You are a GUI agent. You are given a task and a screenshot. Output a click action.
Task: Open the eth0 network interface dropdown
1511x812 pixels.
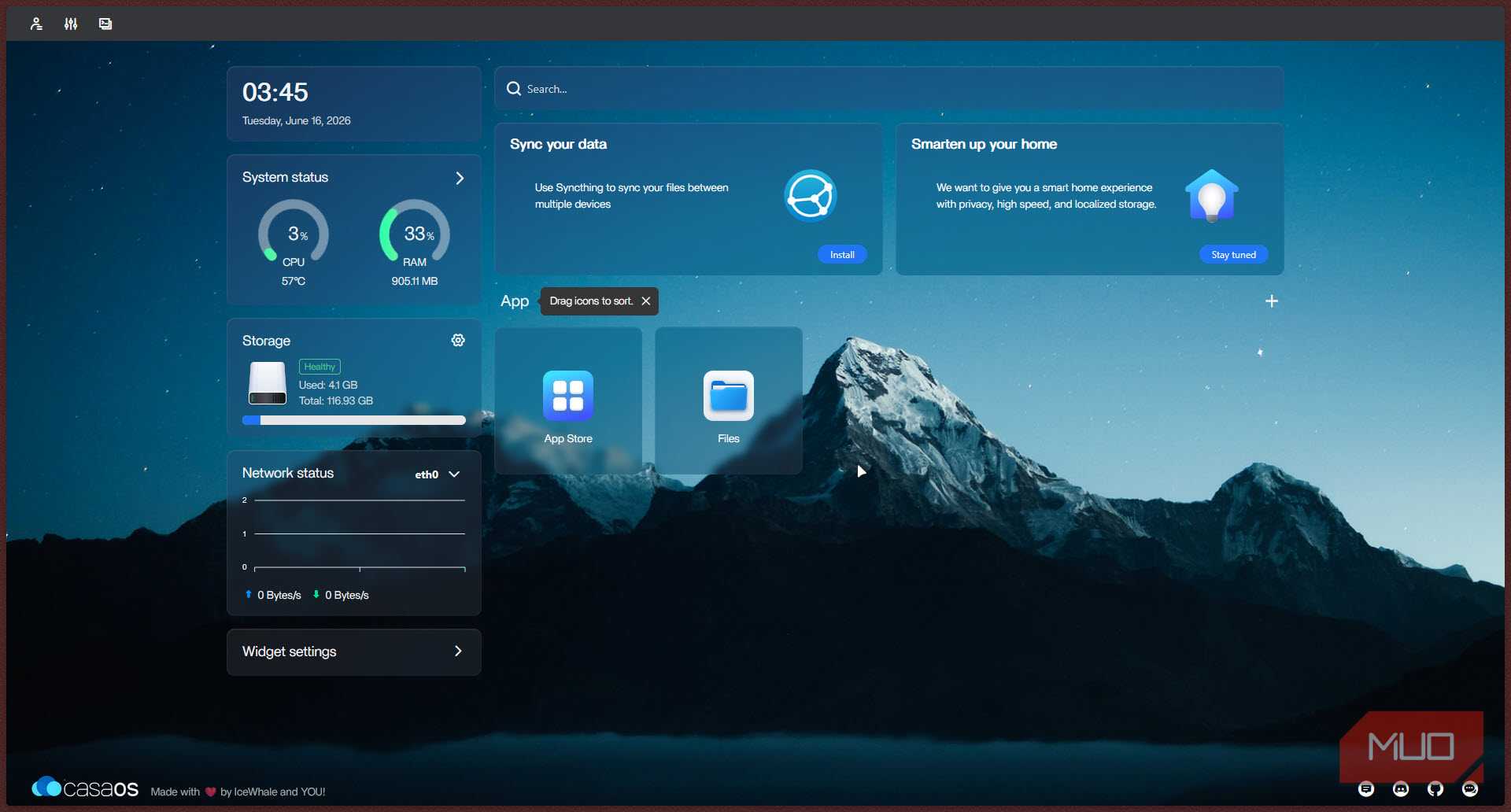click(438, 474)
